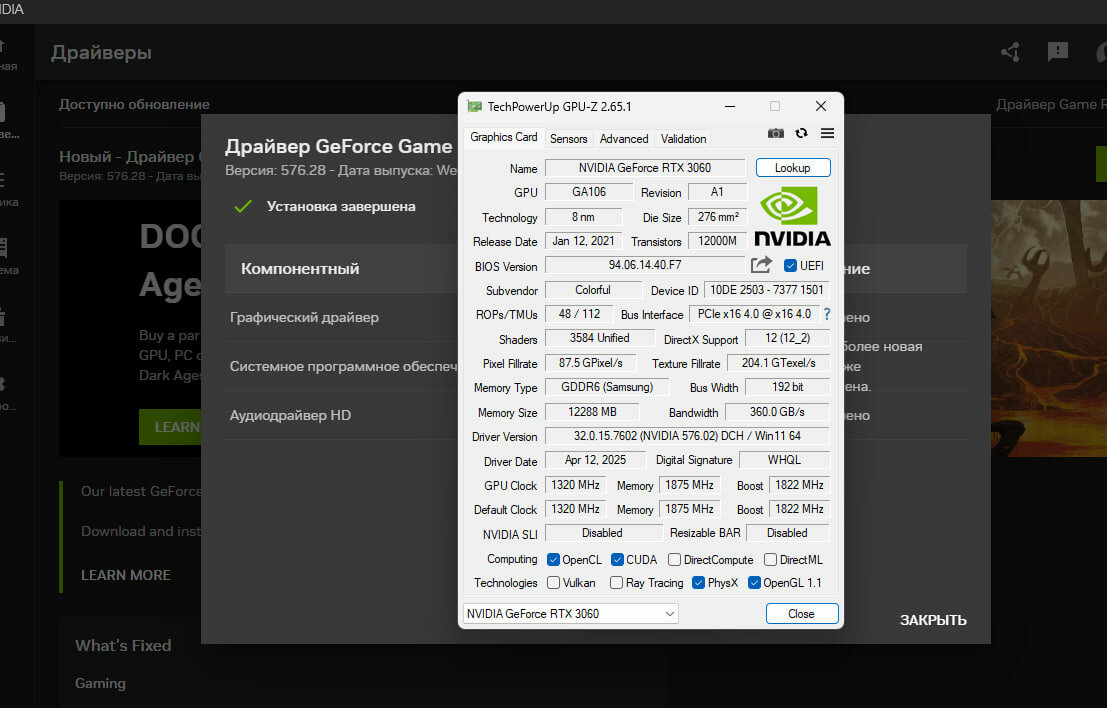
Task: Click the NVIDIA logo in GPU-Z
Action: click(792, 216)
